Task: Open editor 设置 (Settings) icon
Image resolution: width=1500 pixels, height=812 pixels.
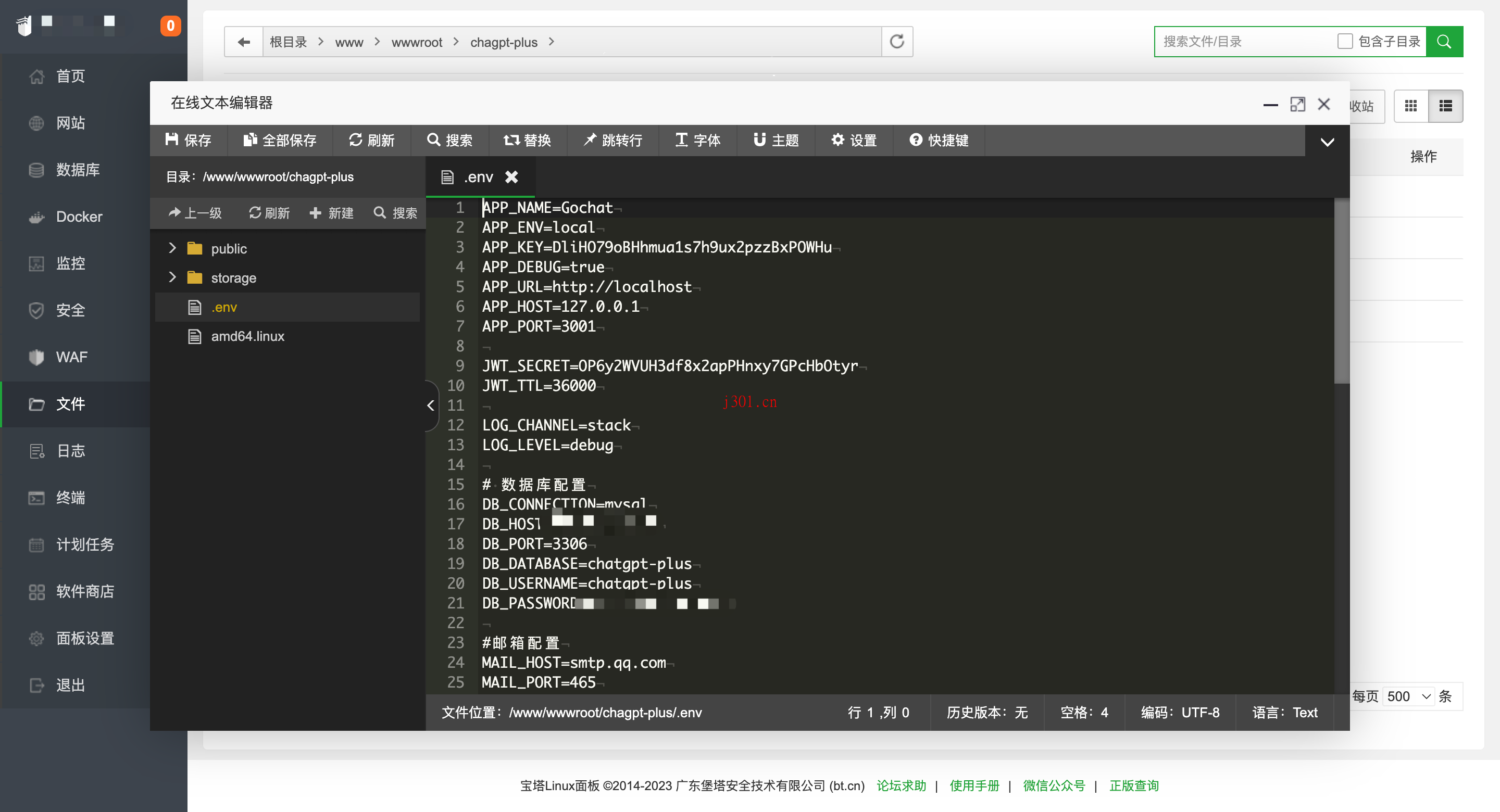Action: (853, 141)
